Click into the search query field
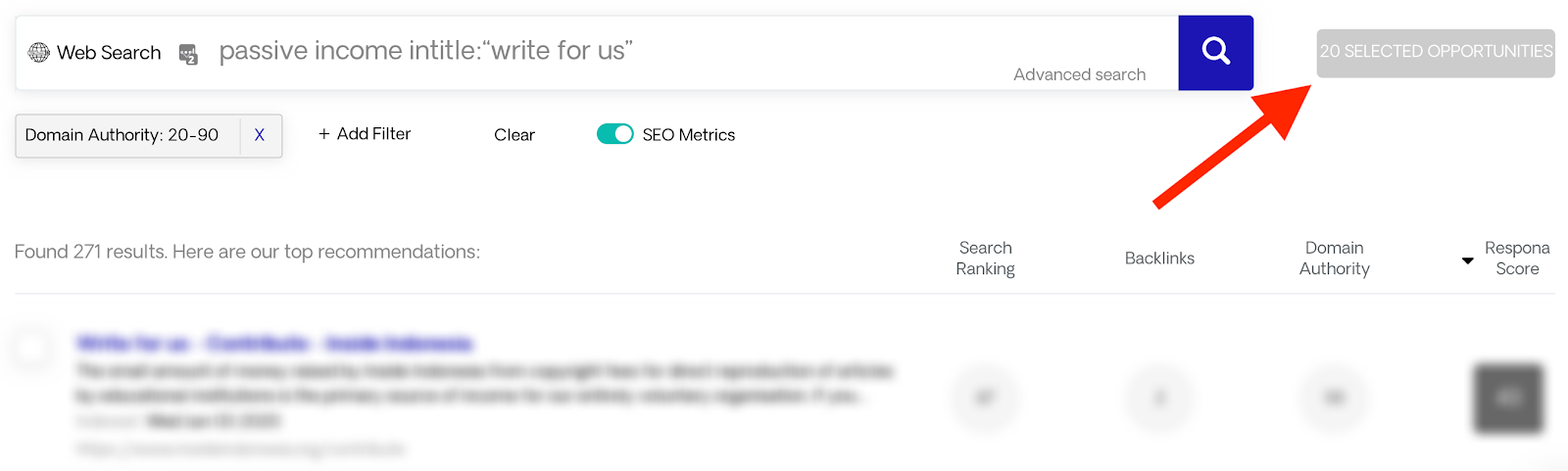 coord(608,51)
